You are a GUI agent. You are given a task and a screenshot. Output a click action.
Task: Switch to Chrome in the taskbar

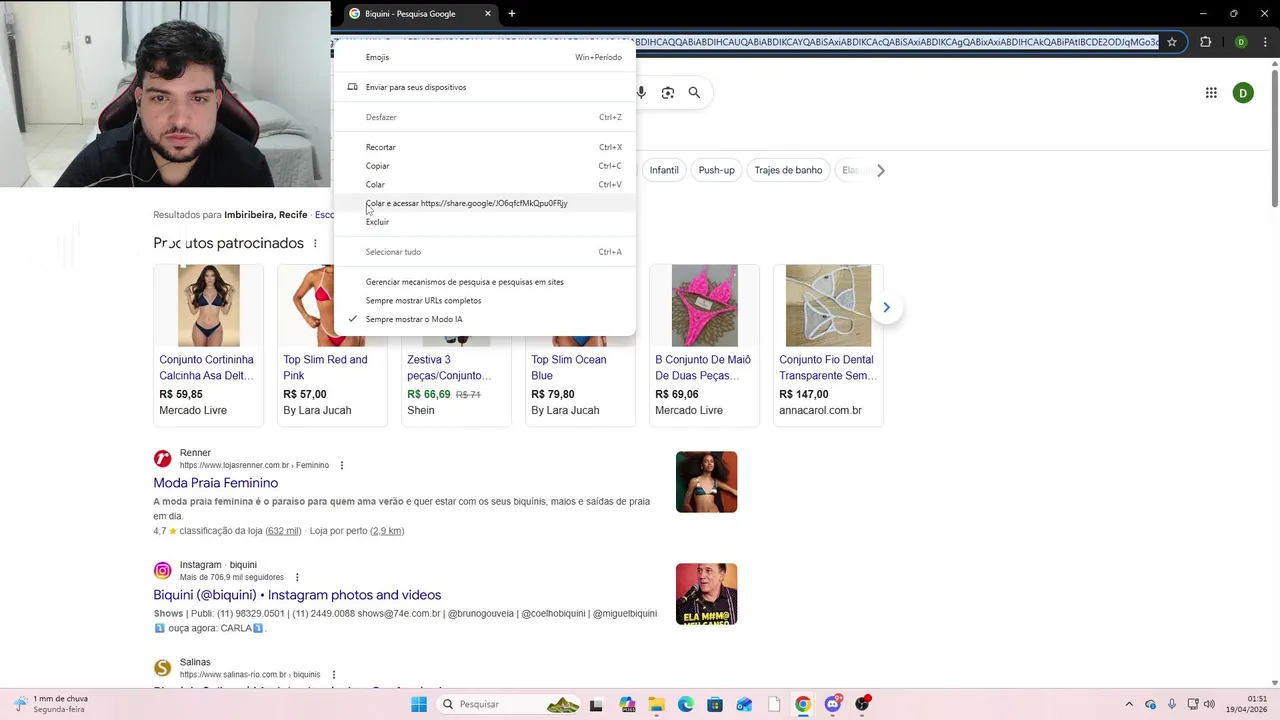click(x=803, y=704)
